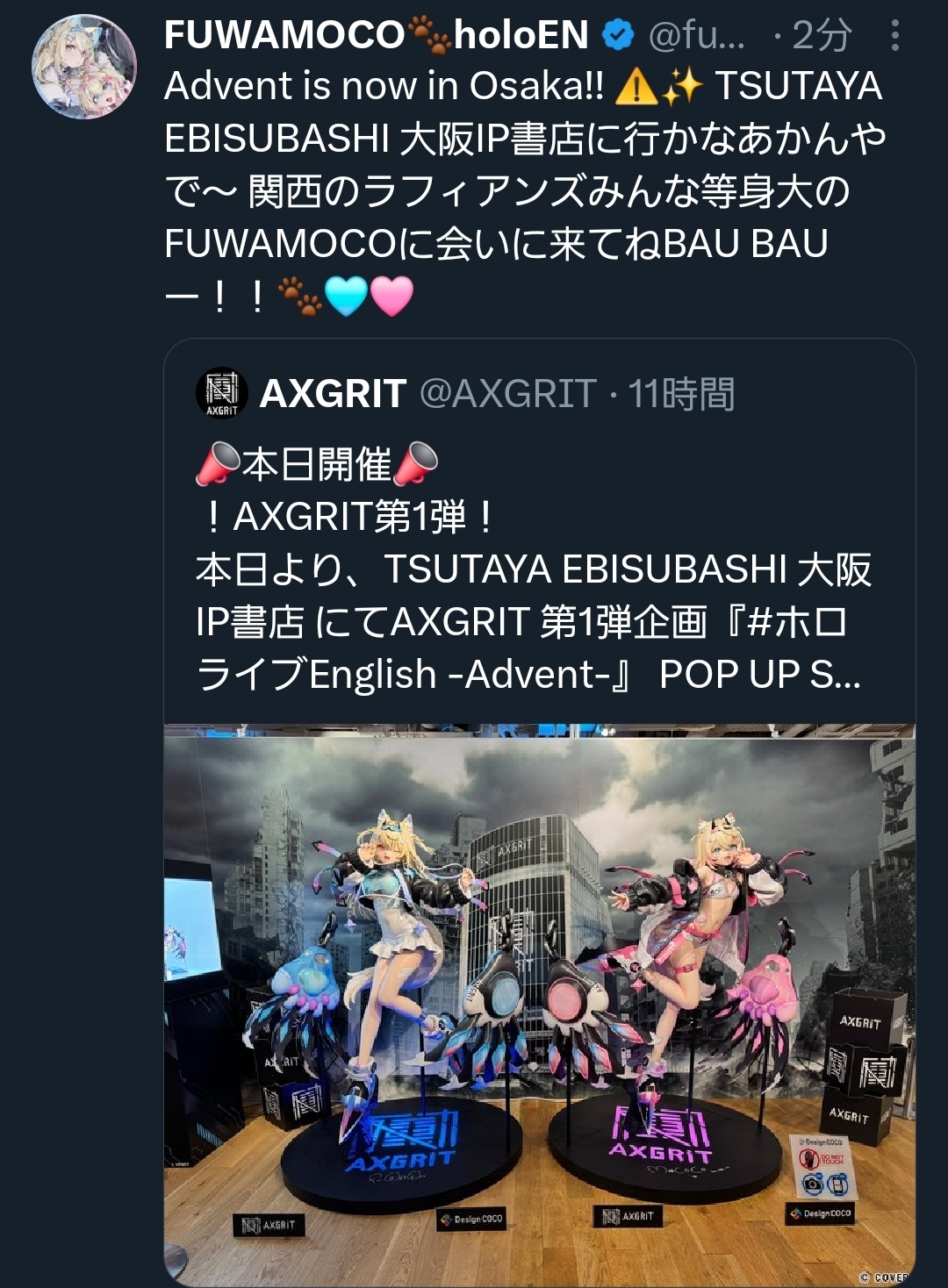The image size is (948, 1288).
Task: Click the FUWAMOCO holoEN display name
Action: [377, 35]
